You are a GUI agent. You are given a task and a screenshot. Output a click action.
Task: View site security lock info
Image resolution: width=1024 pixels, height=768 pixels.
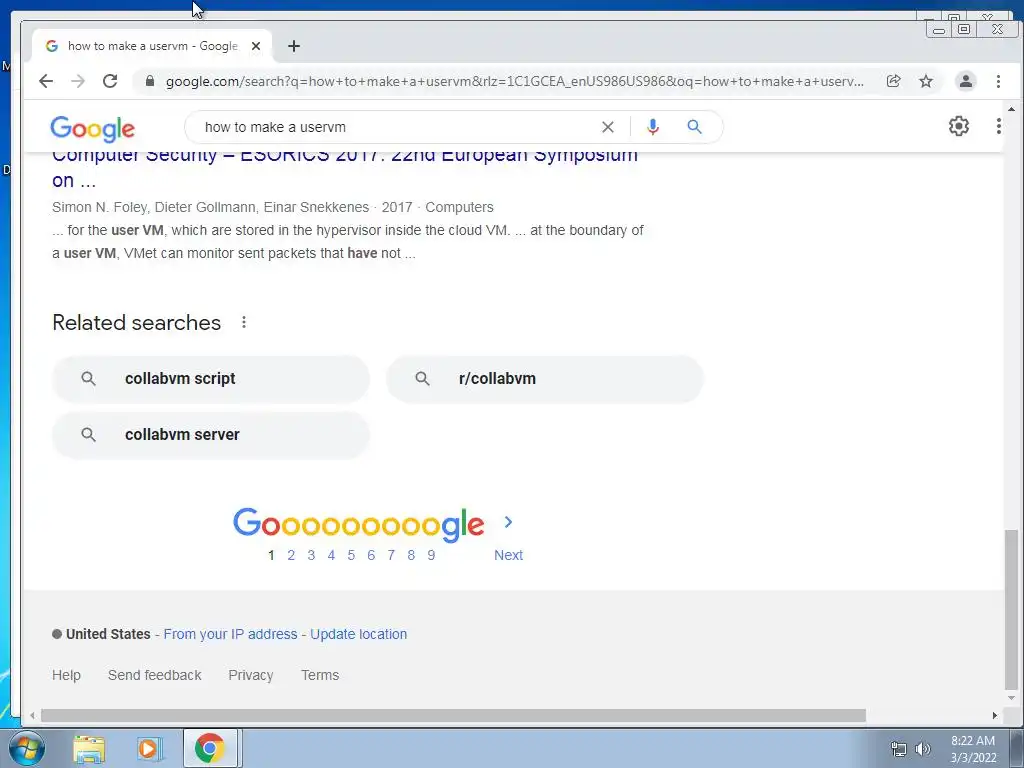[x=150, y=81]
